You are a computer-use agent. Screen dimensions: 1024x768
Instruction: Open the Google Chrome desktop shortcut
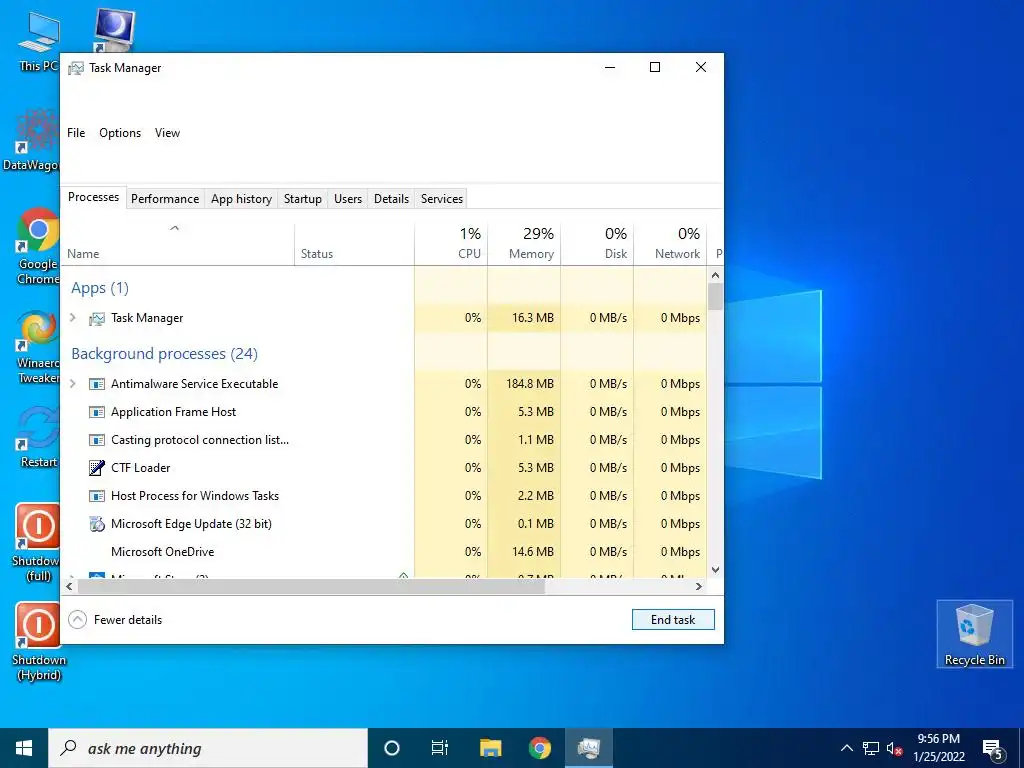click(38, 246)
